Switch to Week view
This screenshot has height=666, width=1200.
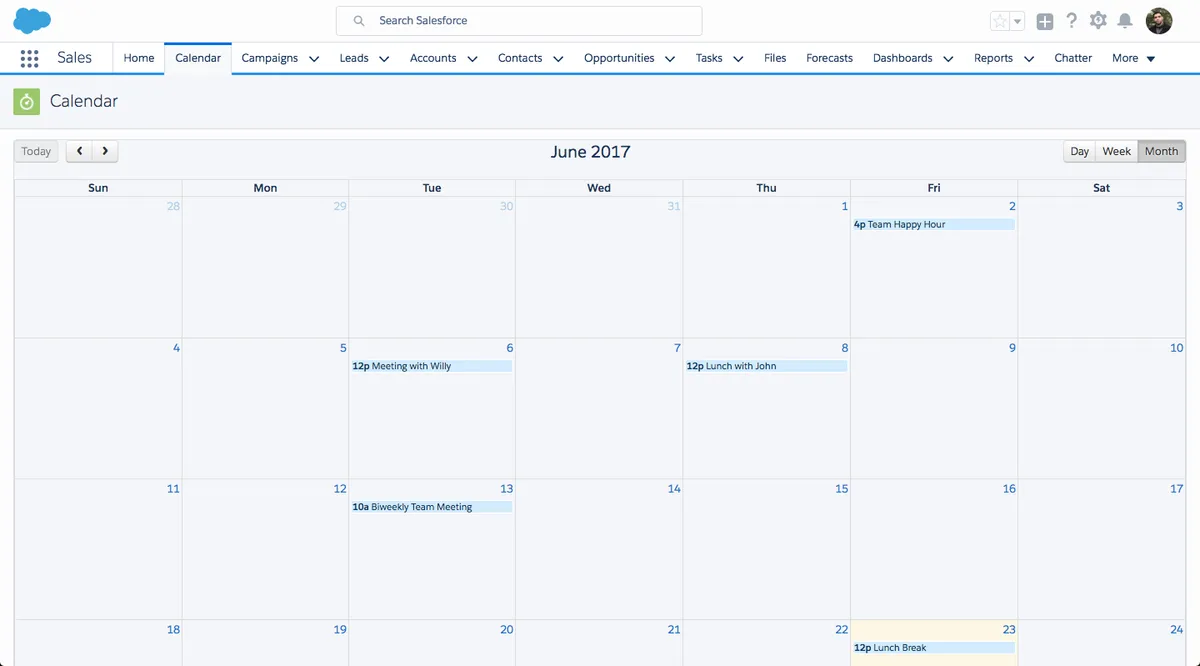coord(1116,151)
